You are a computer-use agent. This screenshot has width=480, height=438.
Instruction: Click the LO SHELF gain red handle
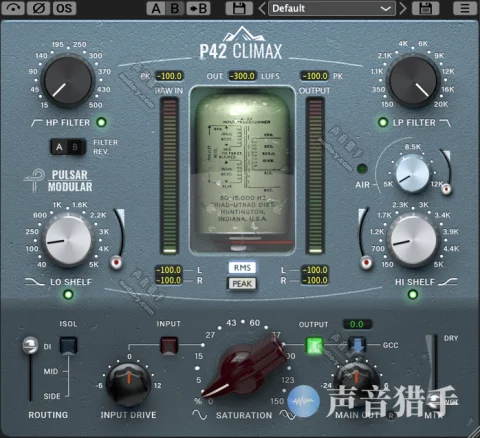pos(116,263)
